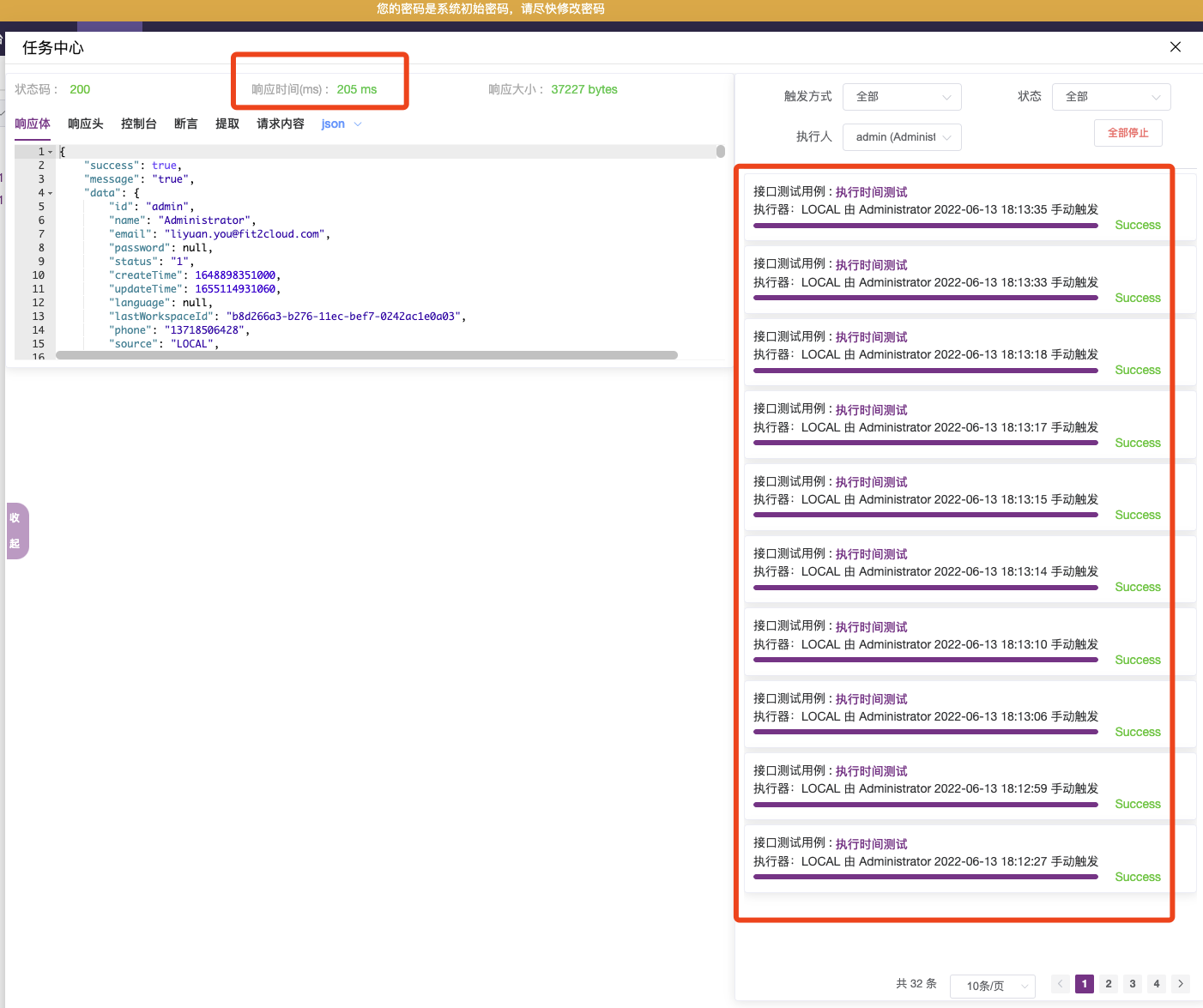Image resolution: width=1203 pixels, height=1008 pixels.
Task: Switch to the 响应头 tab
Action: point(85,124)
